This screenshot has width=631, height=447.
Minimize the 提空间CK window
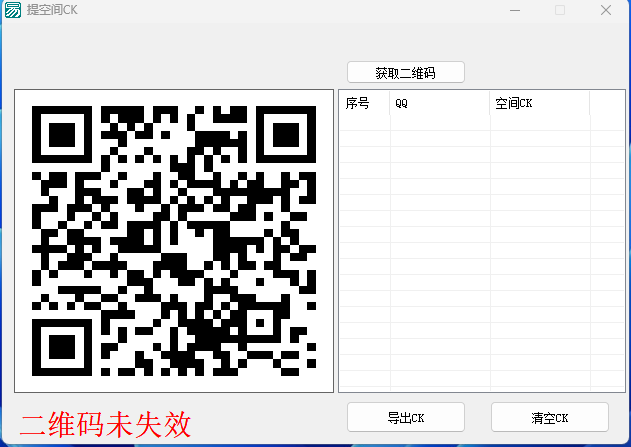click(x=514, y=10)
